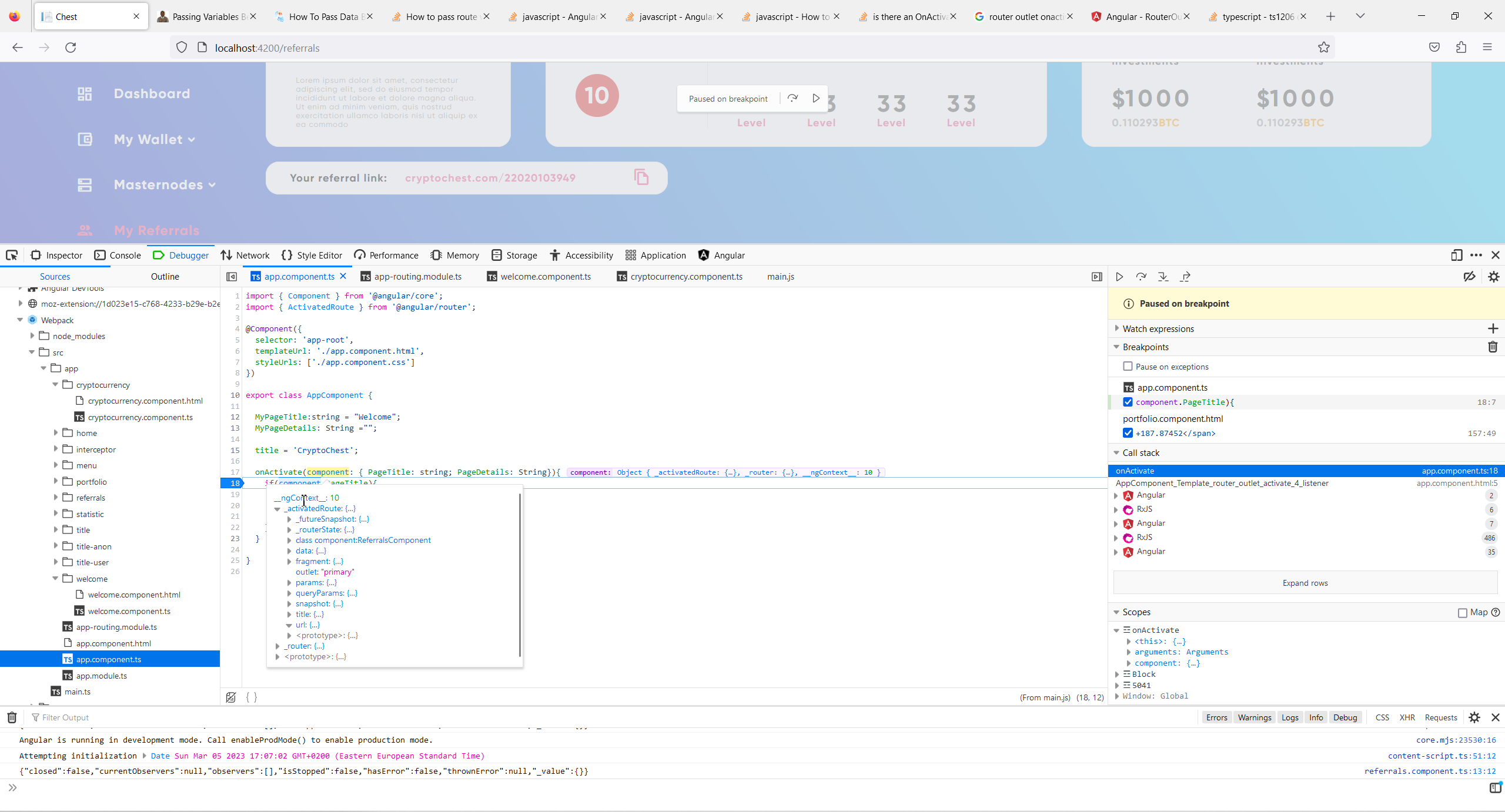Image resolution: width=1505 pixels, height=812 pixels.
Task: Expand the _router property in preview popup
Action: tap(277, 646)
